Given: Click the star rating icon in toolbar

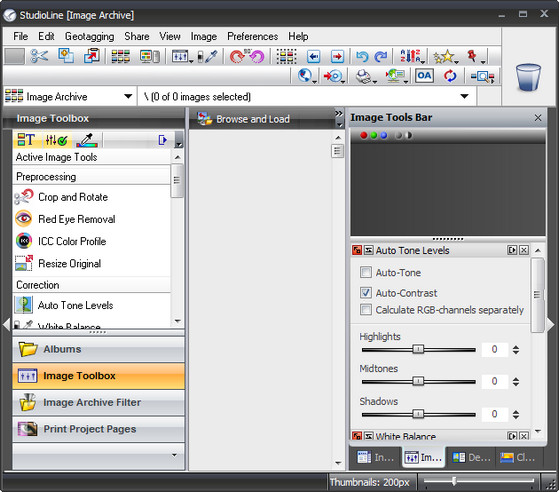Looking at the screenshot, I should click(443, 56).
